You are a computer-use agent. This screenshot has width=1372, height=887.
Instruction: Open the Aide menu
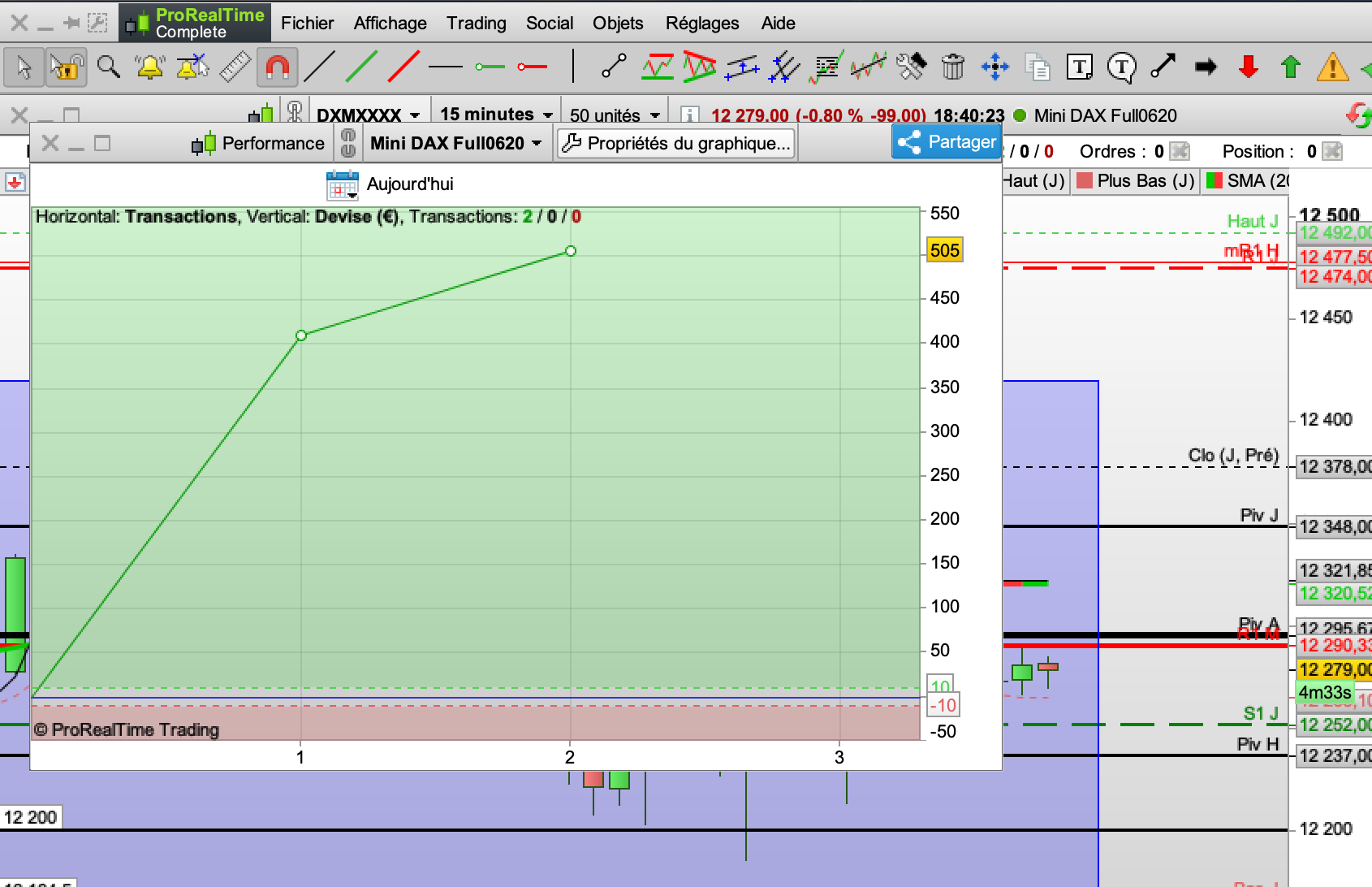779,23
